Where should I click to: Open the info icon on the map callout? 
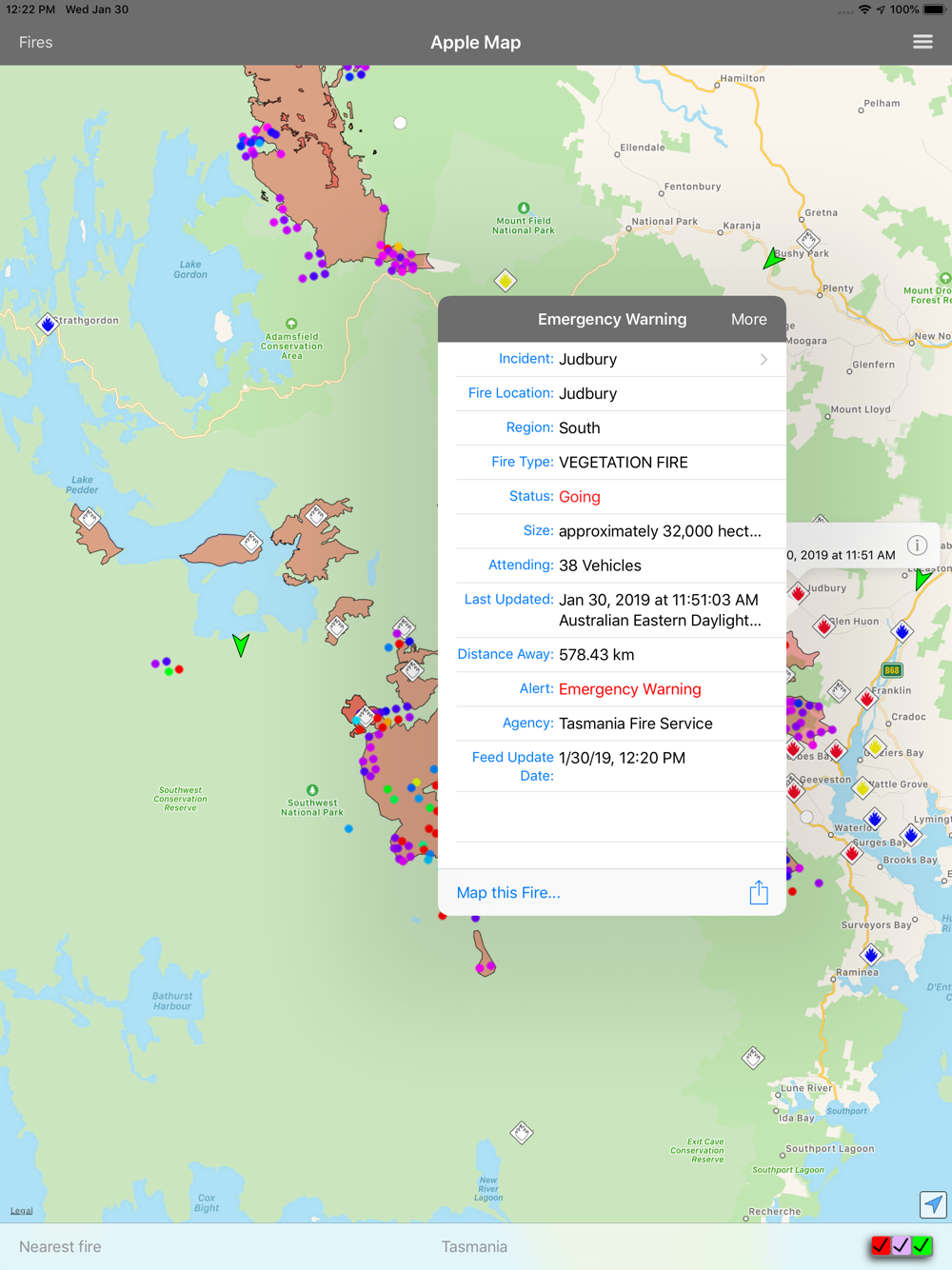[x=917, y=546]
